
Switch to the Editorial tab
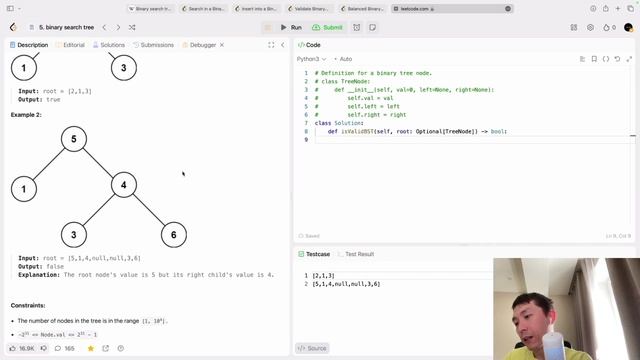70,45
